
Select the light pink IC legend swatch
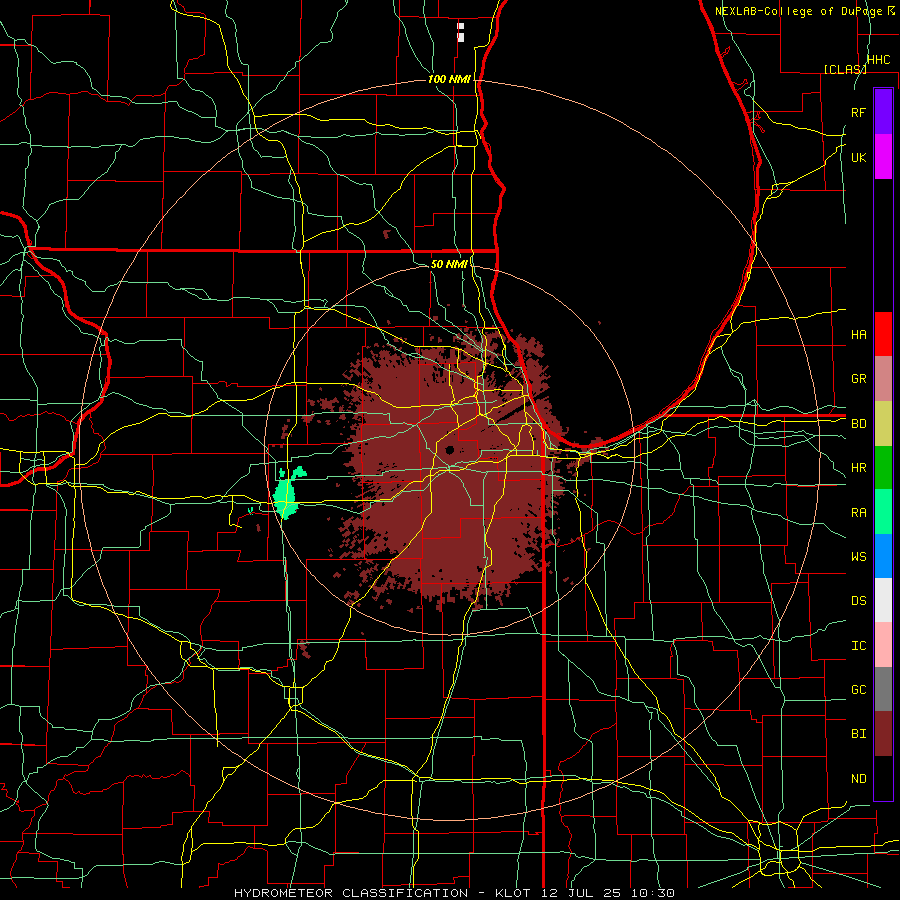pos(883,645)
